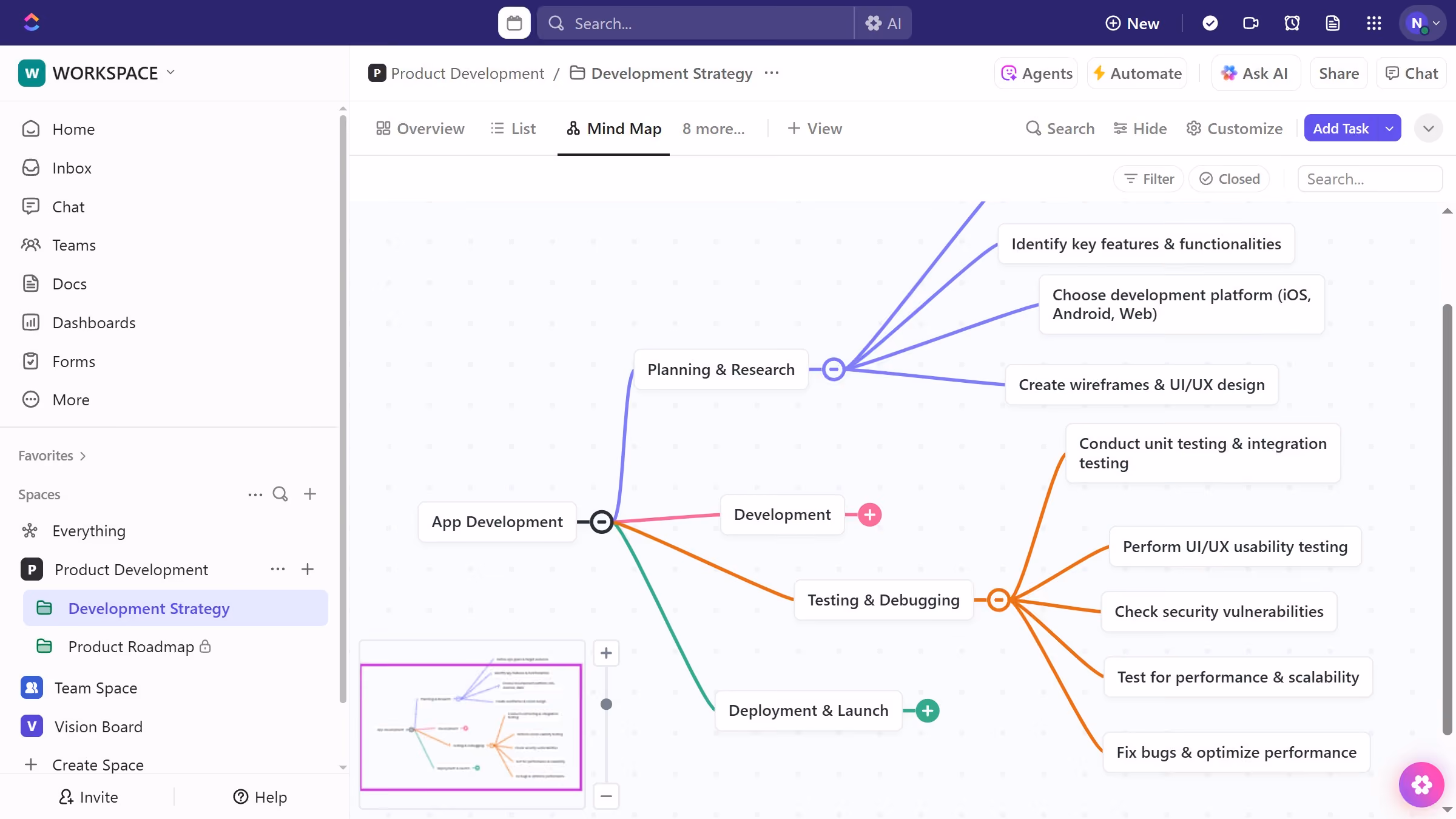Screen dimensions: 1456x819
Task: Open Product Roadmap folder
Action: [x=131, y=647]
